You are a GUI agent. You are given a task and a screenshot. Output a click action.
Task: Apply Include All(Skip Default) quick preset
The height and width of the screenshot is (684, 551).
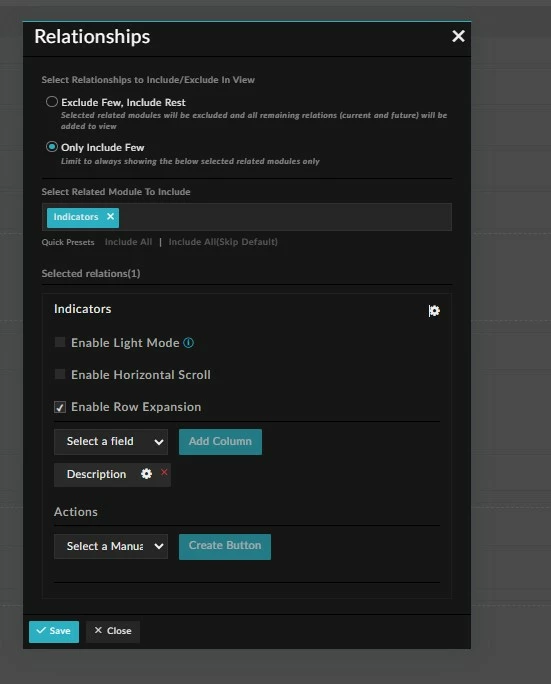223,242
